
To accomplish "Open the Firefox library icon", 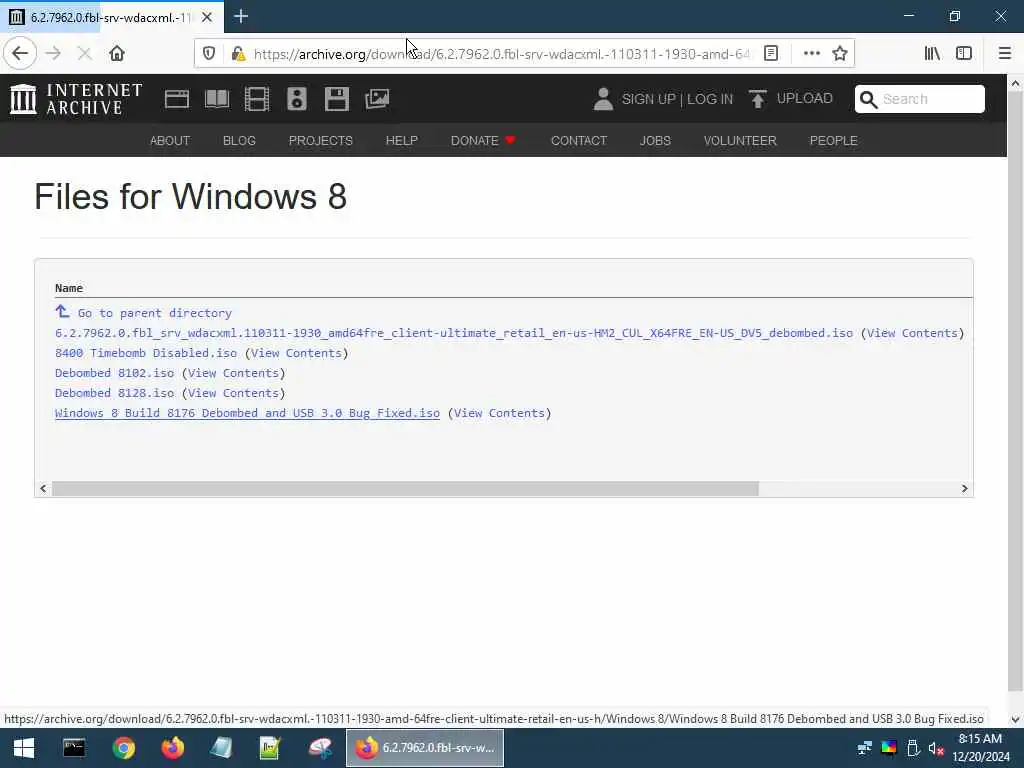I will coord(932,54).
